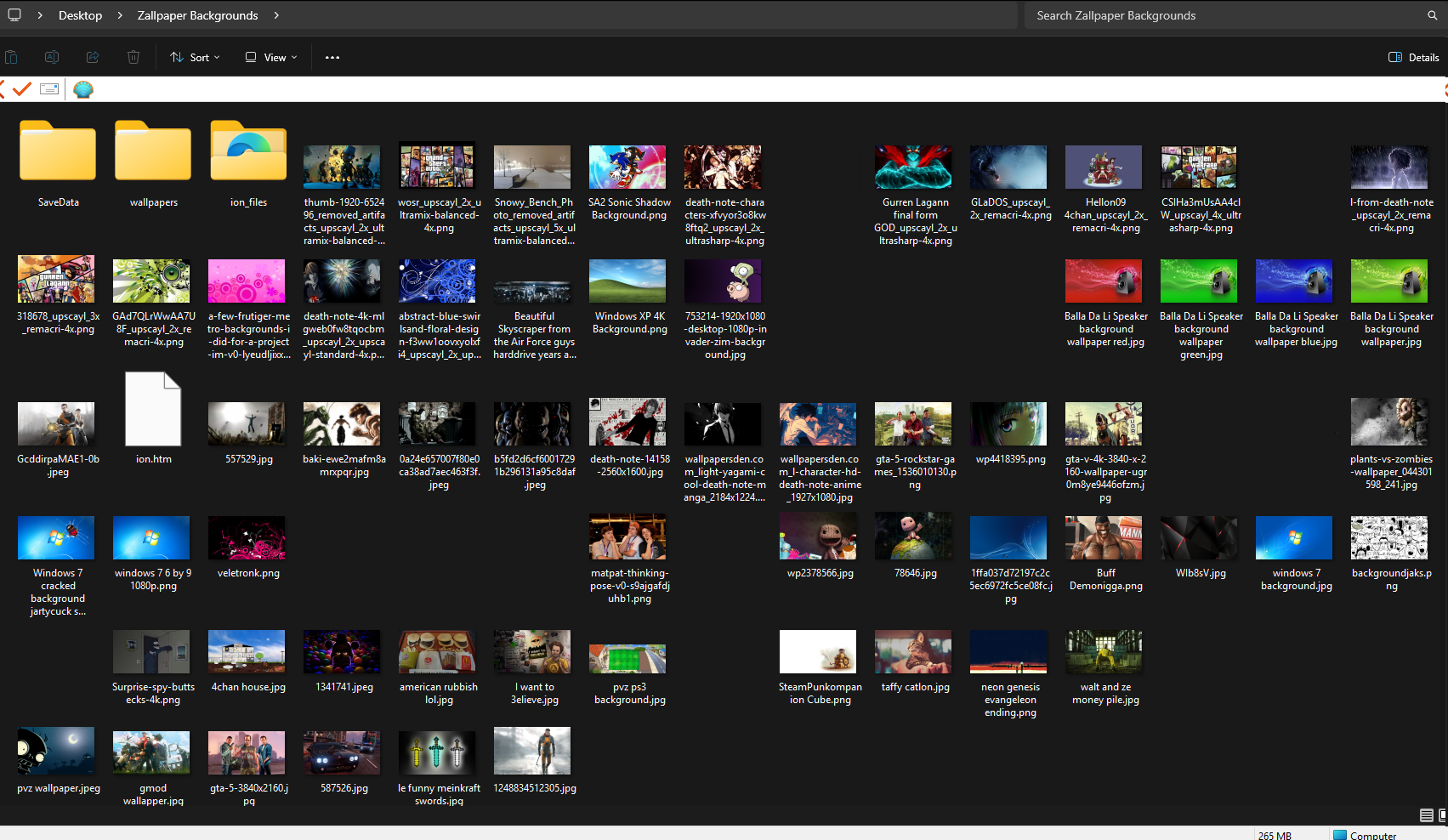
Task: Select the pvz wallpaper.jpeg thumbnail
Action: (56, 751)
